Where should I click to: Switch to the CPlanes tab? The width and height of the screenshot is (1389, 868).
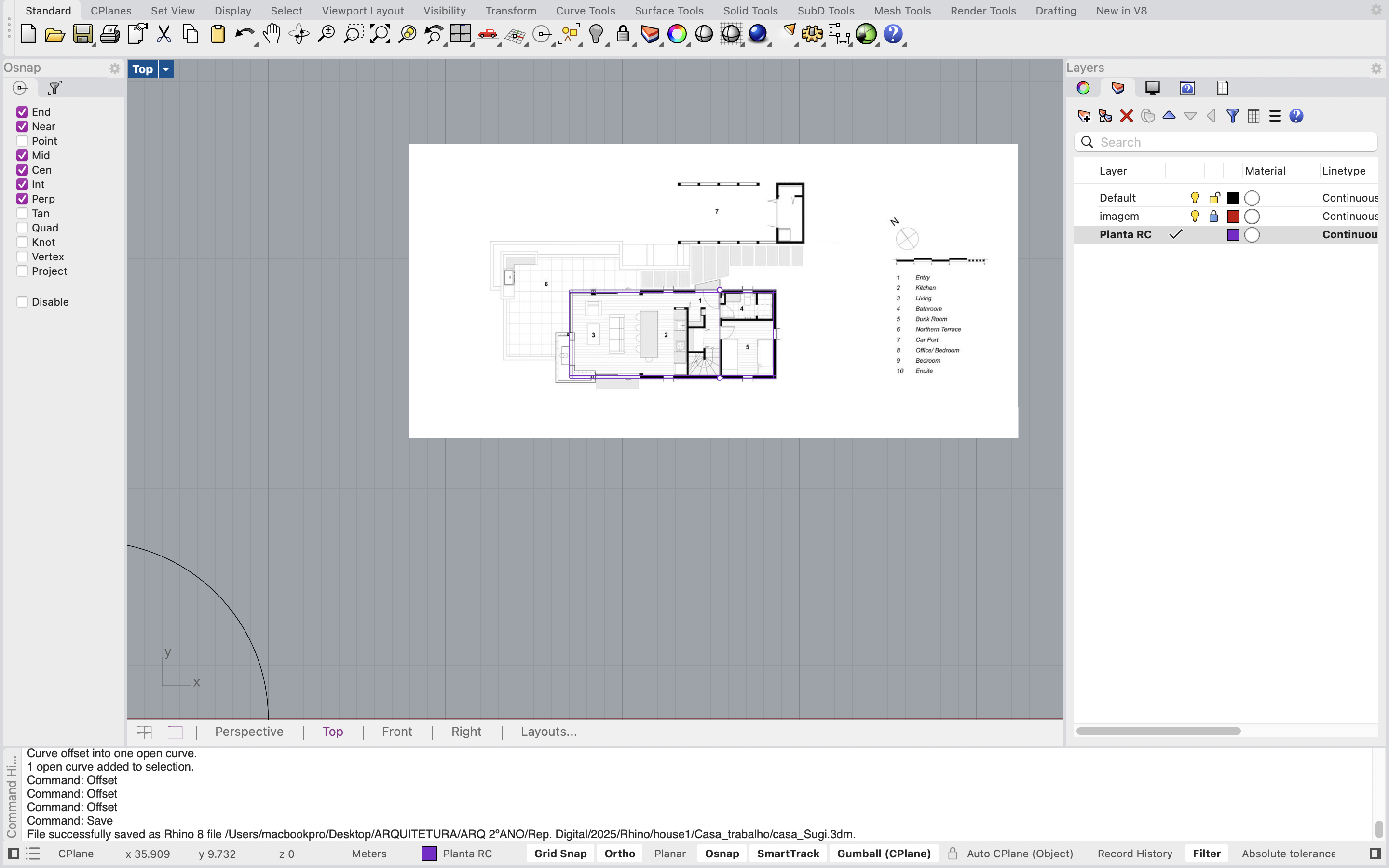coord(111,10)
